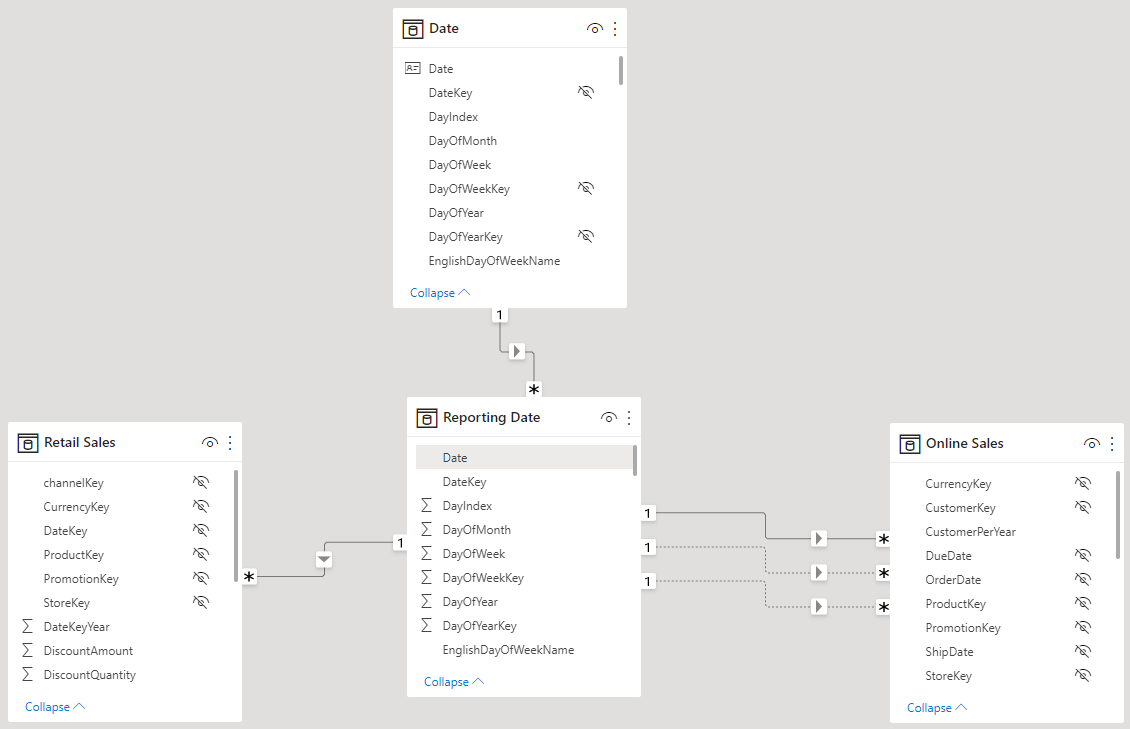Click the sigma icon beside DiscountQuantity
This screenshot has height=729, width=1130.
click(27, 674)
